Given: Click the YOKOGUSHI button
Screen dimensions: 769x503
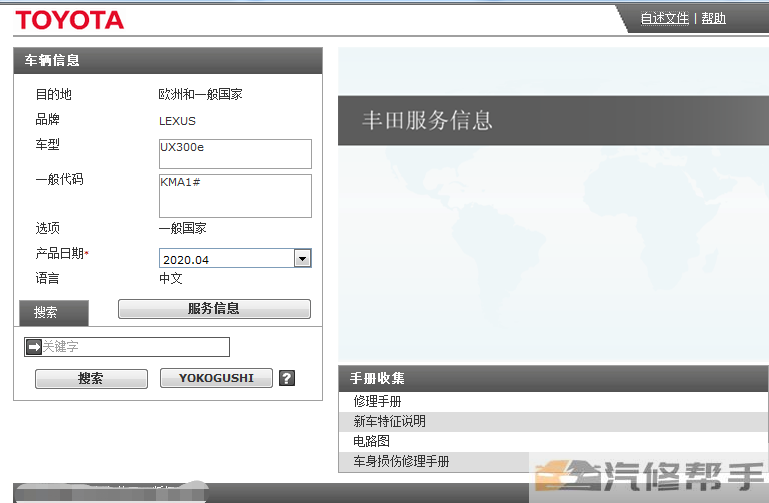Looking at the screenshot, I should (216, 378).
